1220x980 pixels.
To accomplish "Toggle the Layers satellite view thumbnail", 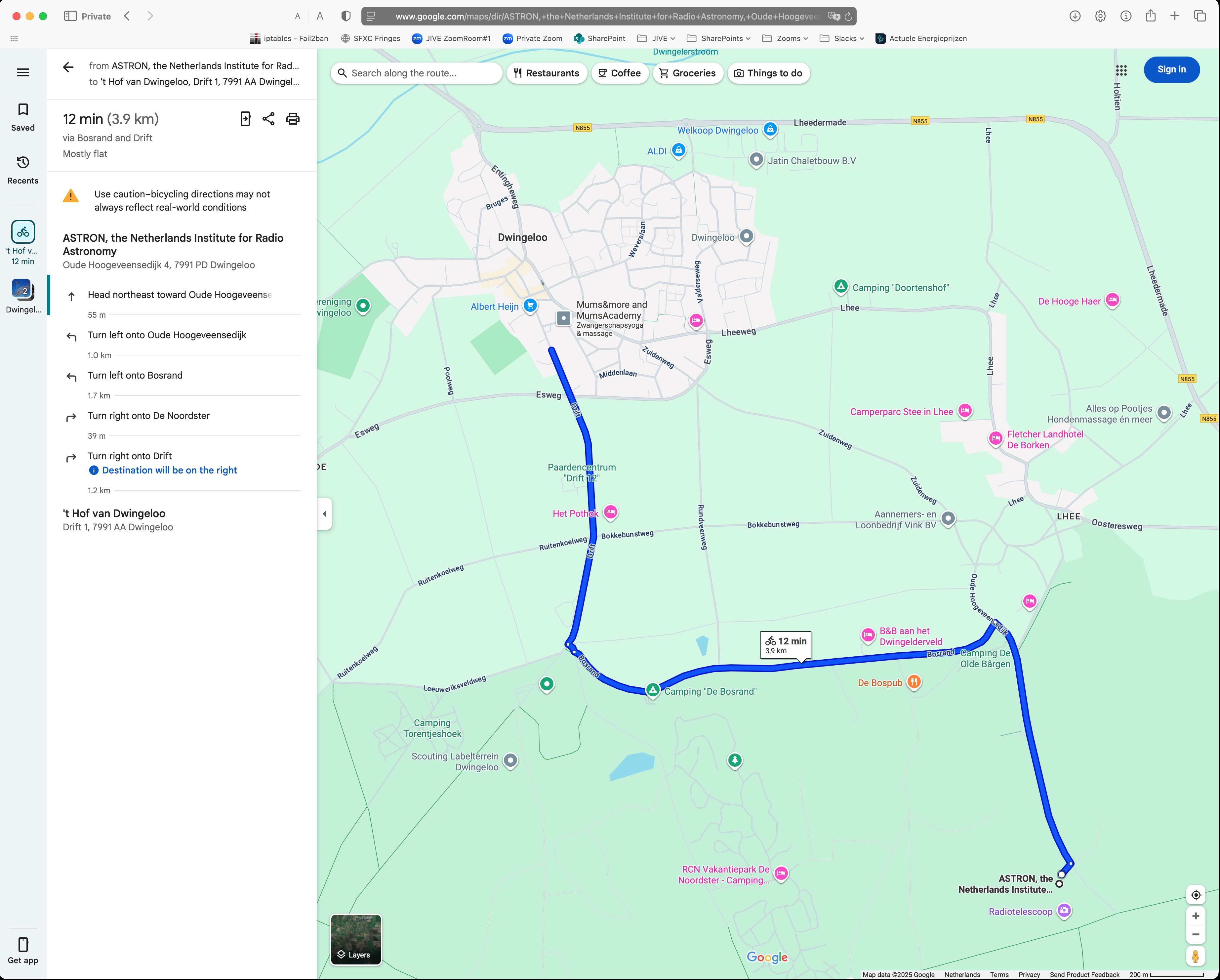I will point(356,939).
